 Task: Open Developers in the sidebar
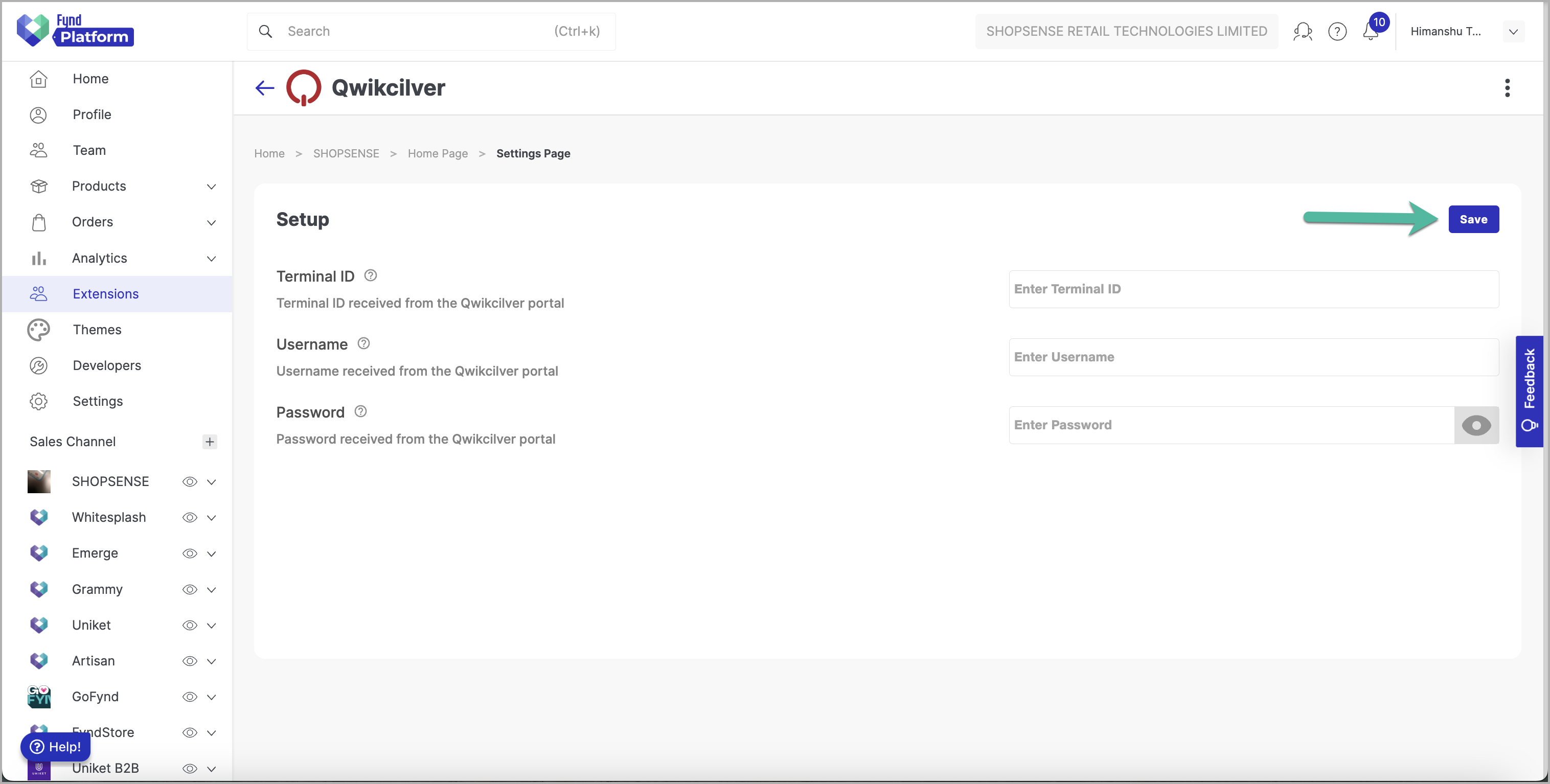[118, 365]
